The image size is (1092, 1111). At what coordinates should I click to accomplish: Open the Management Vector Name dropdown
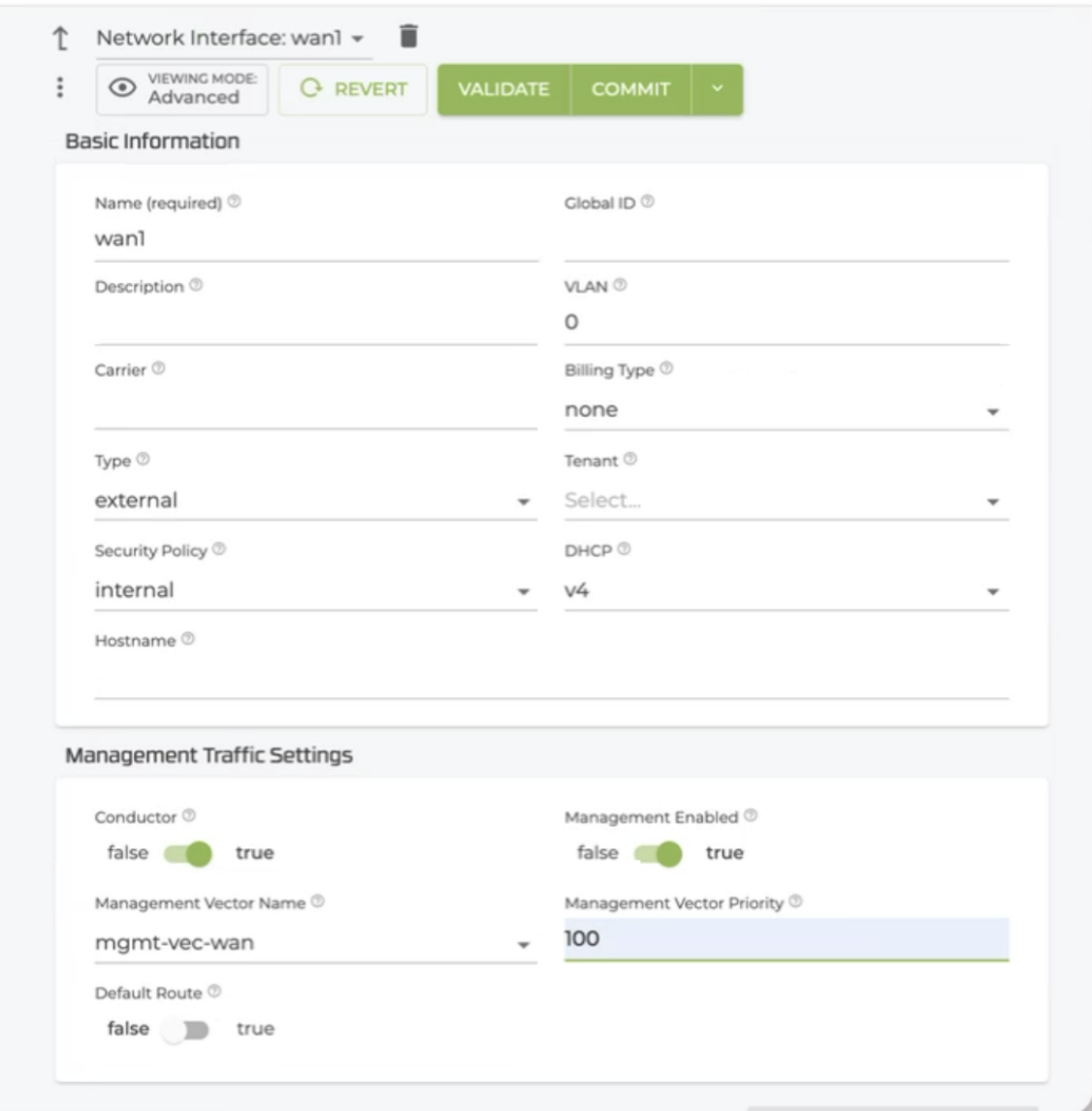pos(315,944)
